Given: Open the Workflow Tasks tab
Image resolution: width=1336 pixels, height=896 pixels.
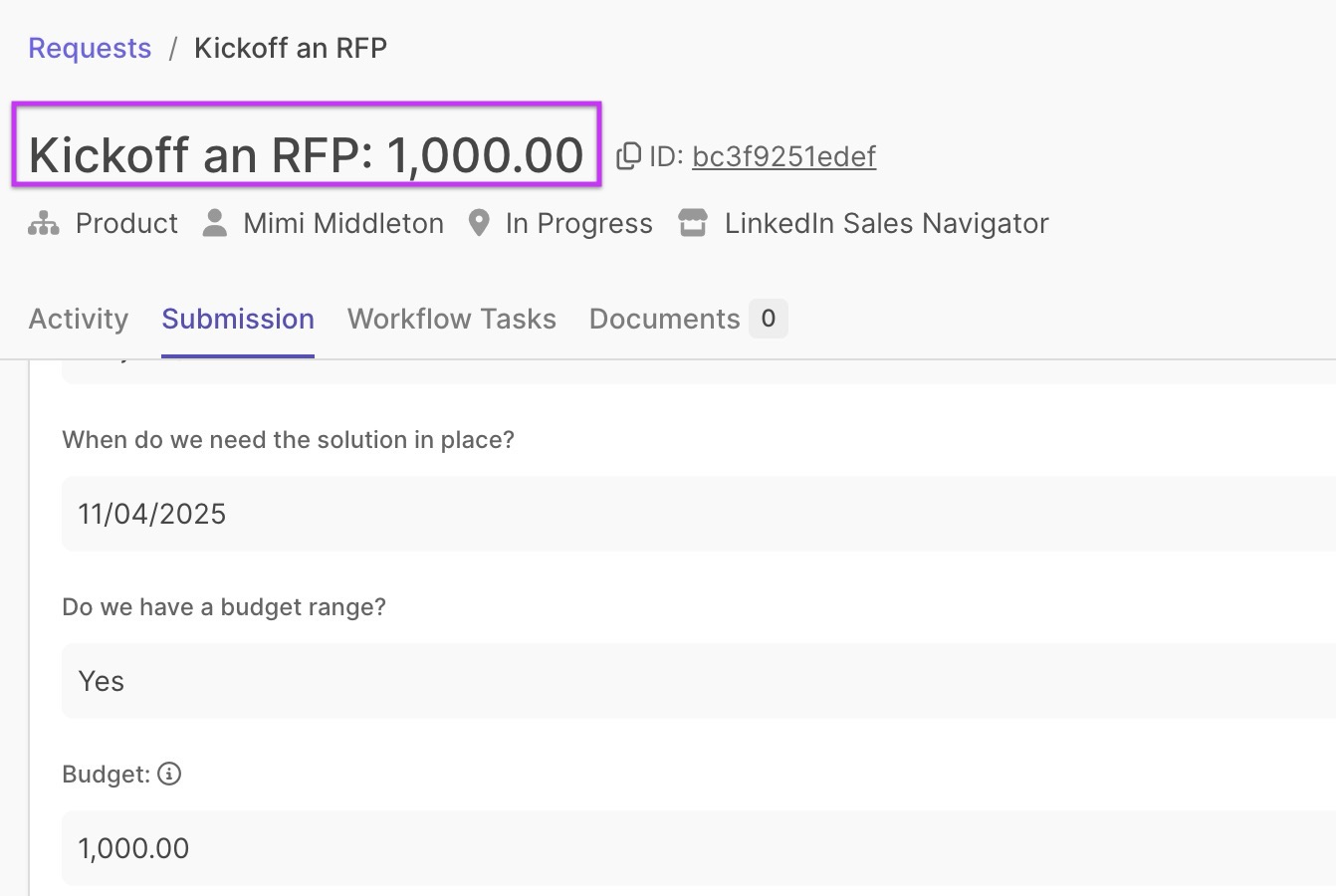Looking at the screenshot, I should pyautogui.click(x=451, y=319).
